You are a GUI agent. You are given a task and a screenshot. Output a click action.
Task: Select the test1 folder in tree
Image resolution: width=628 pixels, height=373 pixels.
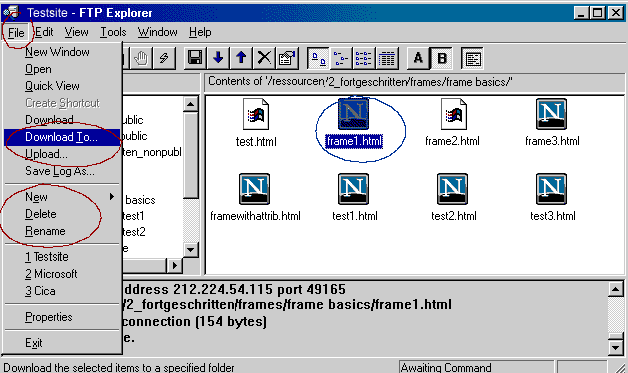133,216
